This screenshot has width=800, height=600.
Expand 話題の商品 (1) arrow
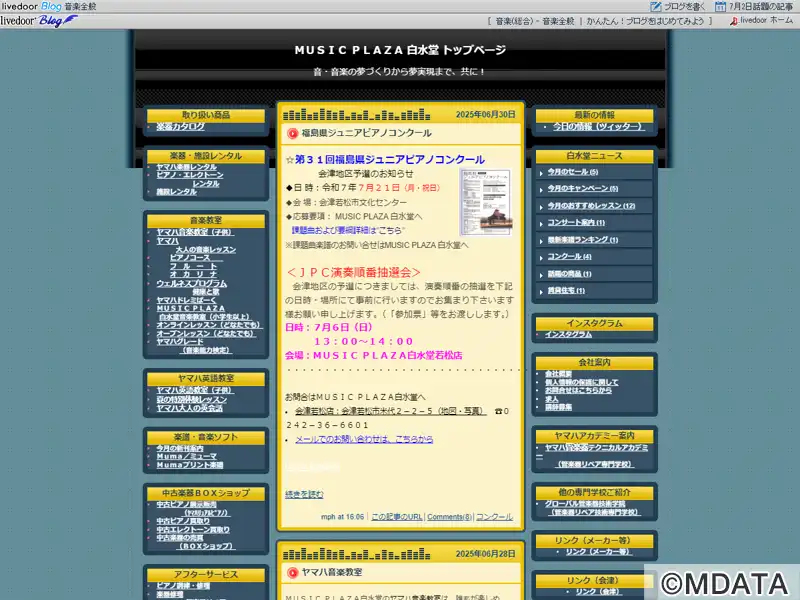[541, 275]
